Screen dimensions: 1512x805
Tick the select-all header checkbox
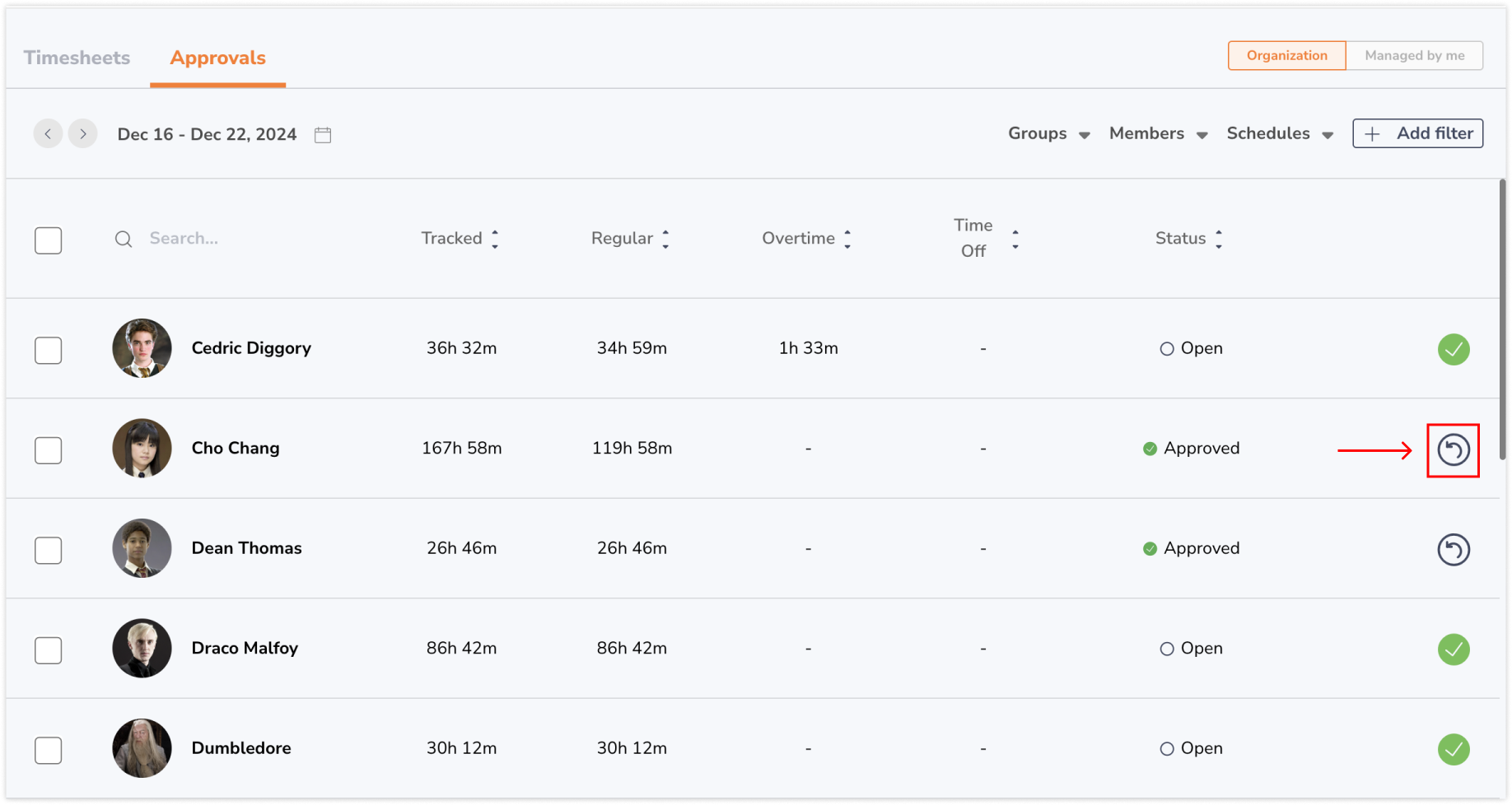[x=49, y=240]
